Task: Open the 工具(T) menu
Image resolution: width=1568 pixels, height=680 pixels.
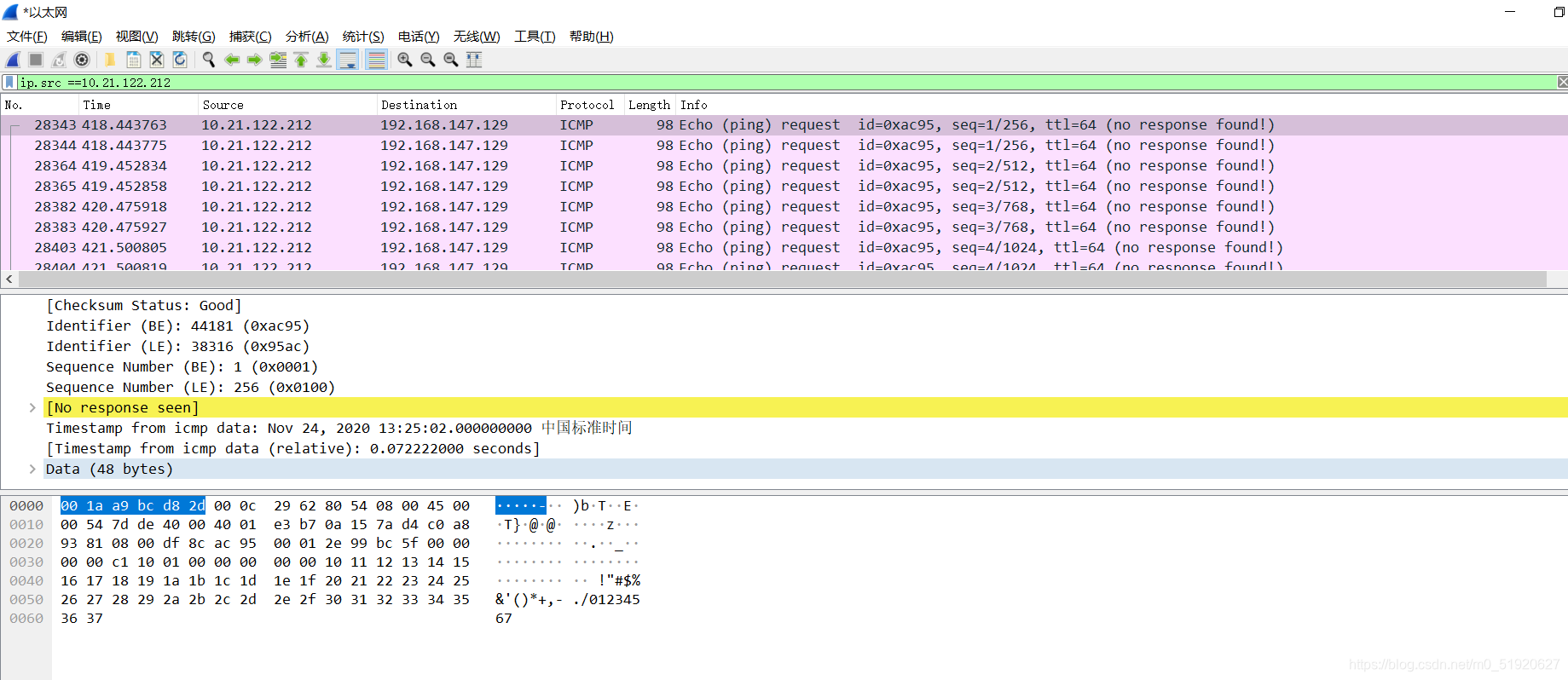Action: click(x=535, y=37)
